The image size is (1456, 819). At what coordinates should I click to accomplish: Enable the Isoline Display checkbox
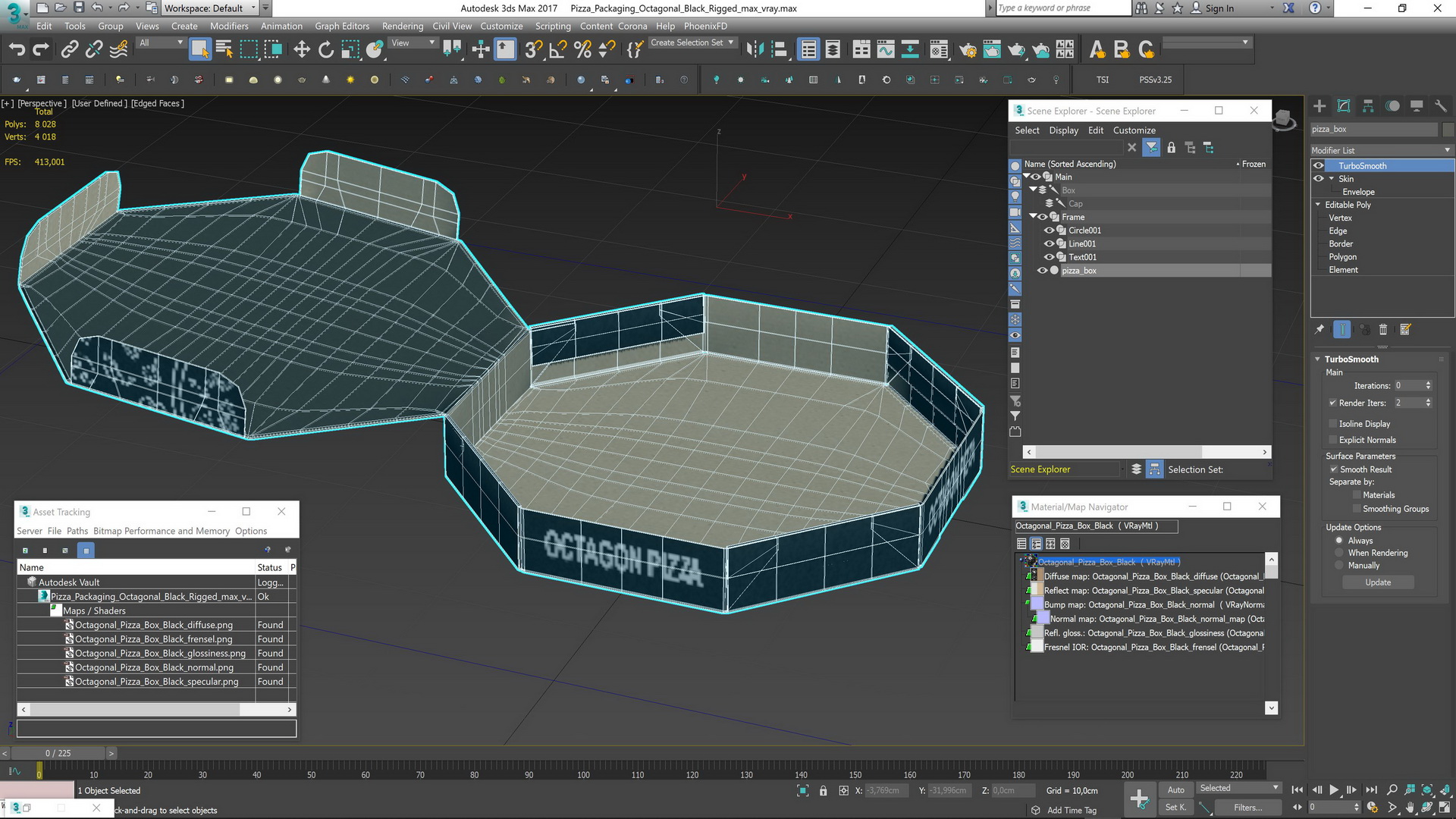coord(1332,424)
